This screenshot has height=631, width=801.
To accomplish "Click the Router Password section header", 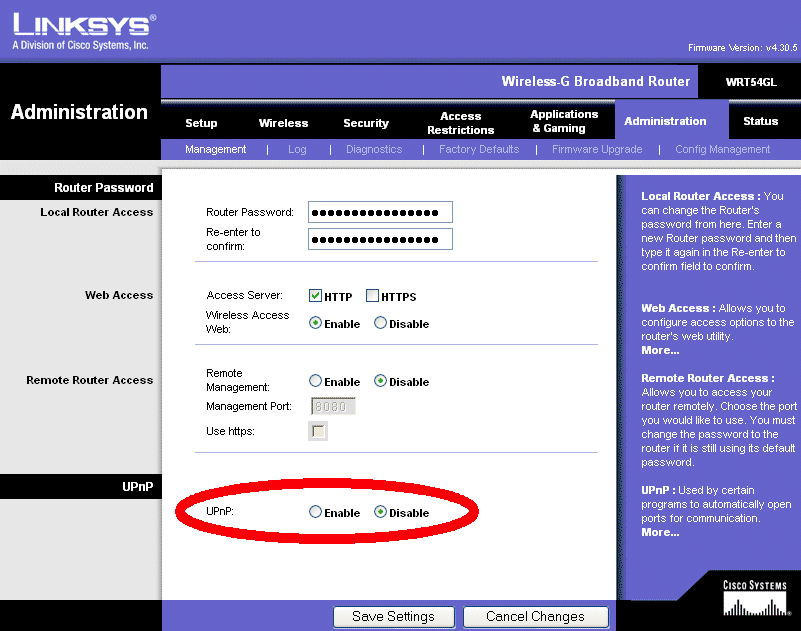I will pyautogui.click(x=104, y=188).
